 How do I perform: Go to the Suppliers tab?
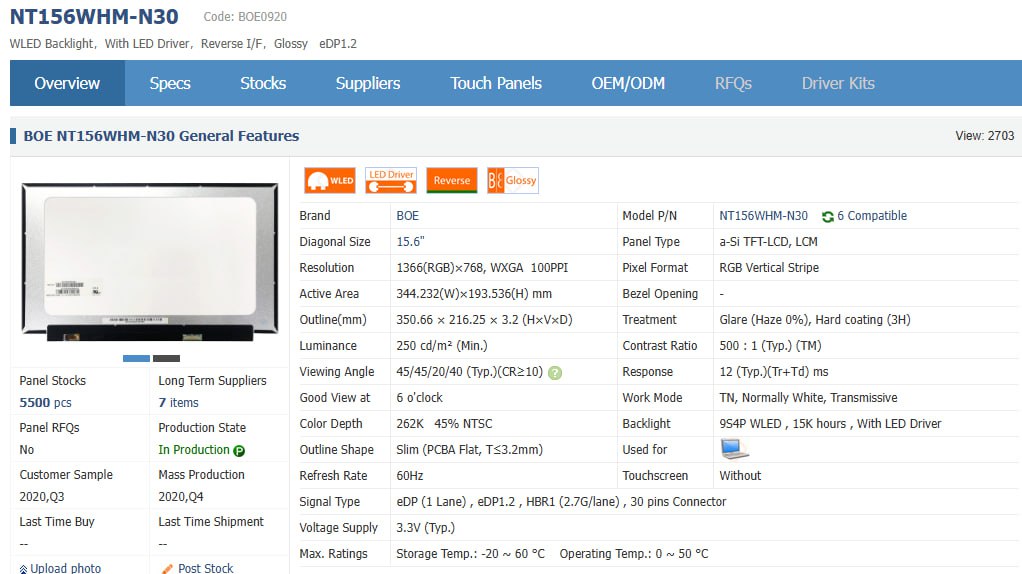[x=368, y=83]
